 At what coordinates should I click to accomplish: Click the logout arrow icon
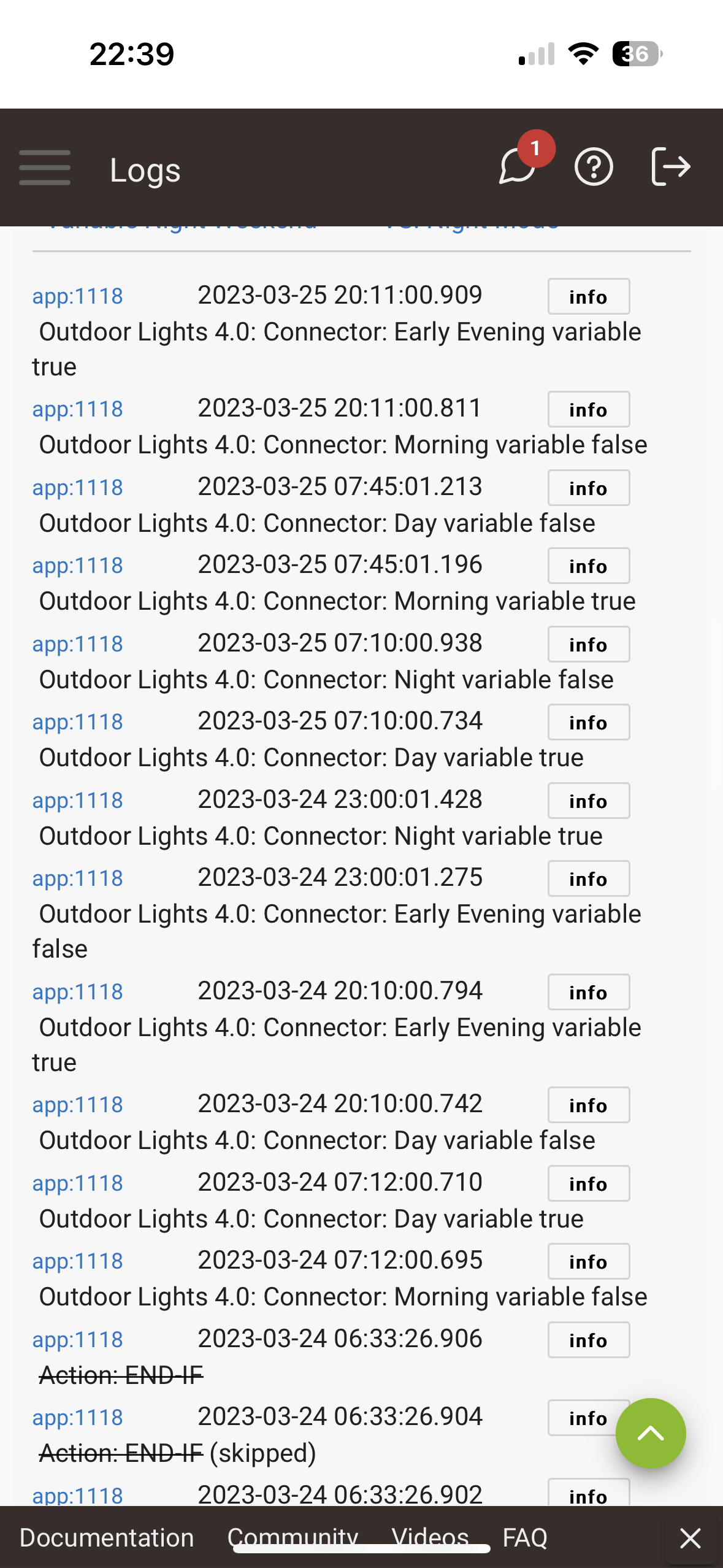[670, 167]
